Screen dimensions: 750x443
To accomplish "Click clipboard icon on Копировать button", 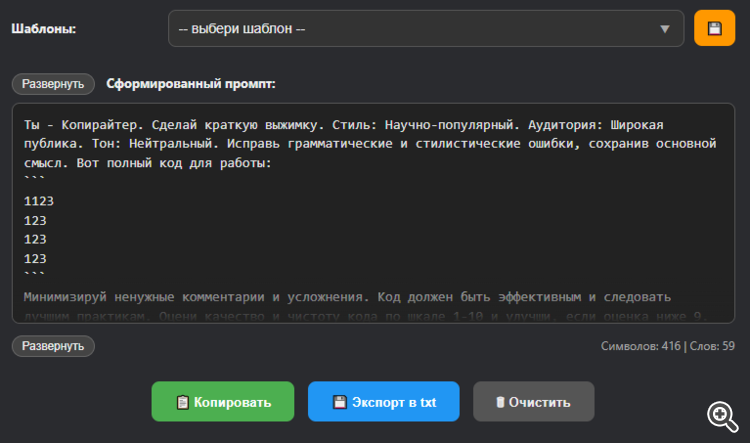I will point(182,403).
